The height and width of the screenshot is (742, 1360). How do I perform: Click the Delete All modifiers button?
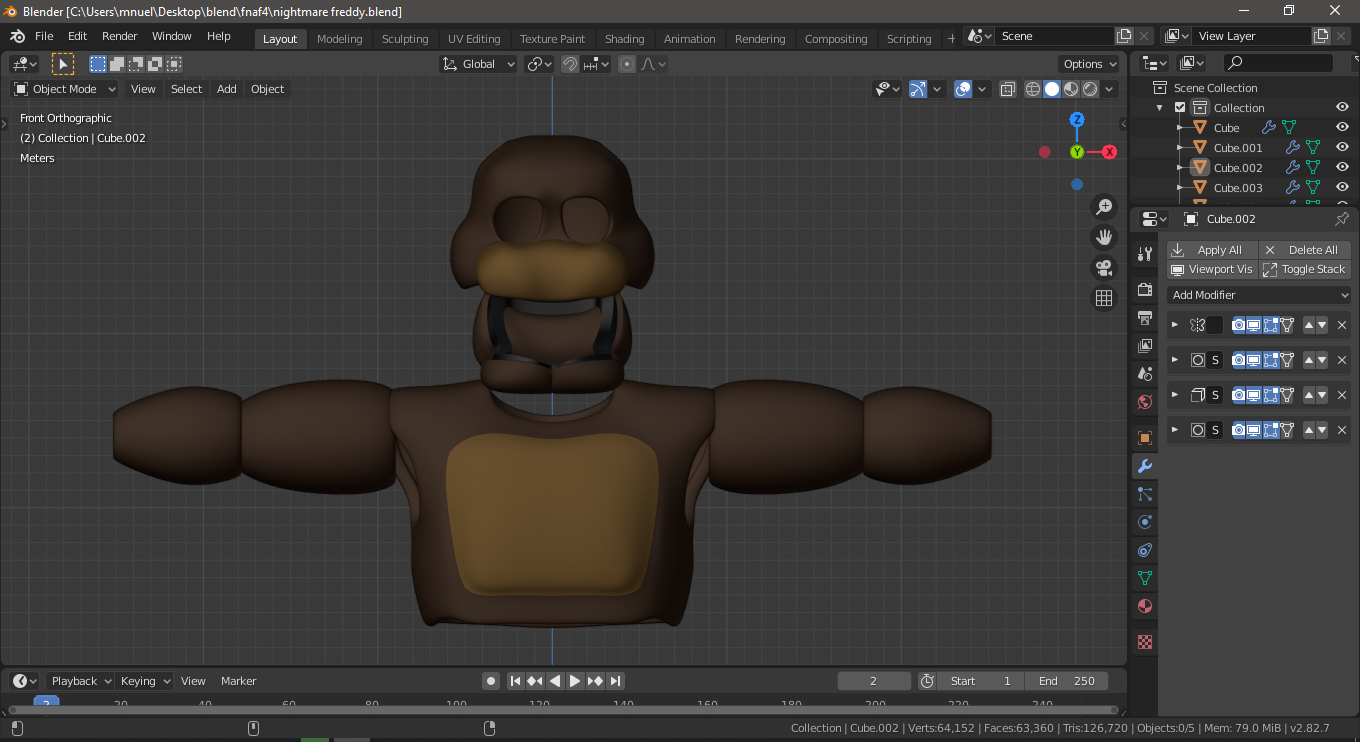point(1305,250)
